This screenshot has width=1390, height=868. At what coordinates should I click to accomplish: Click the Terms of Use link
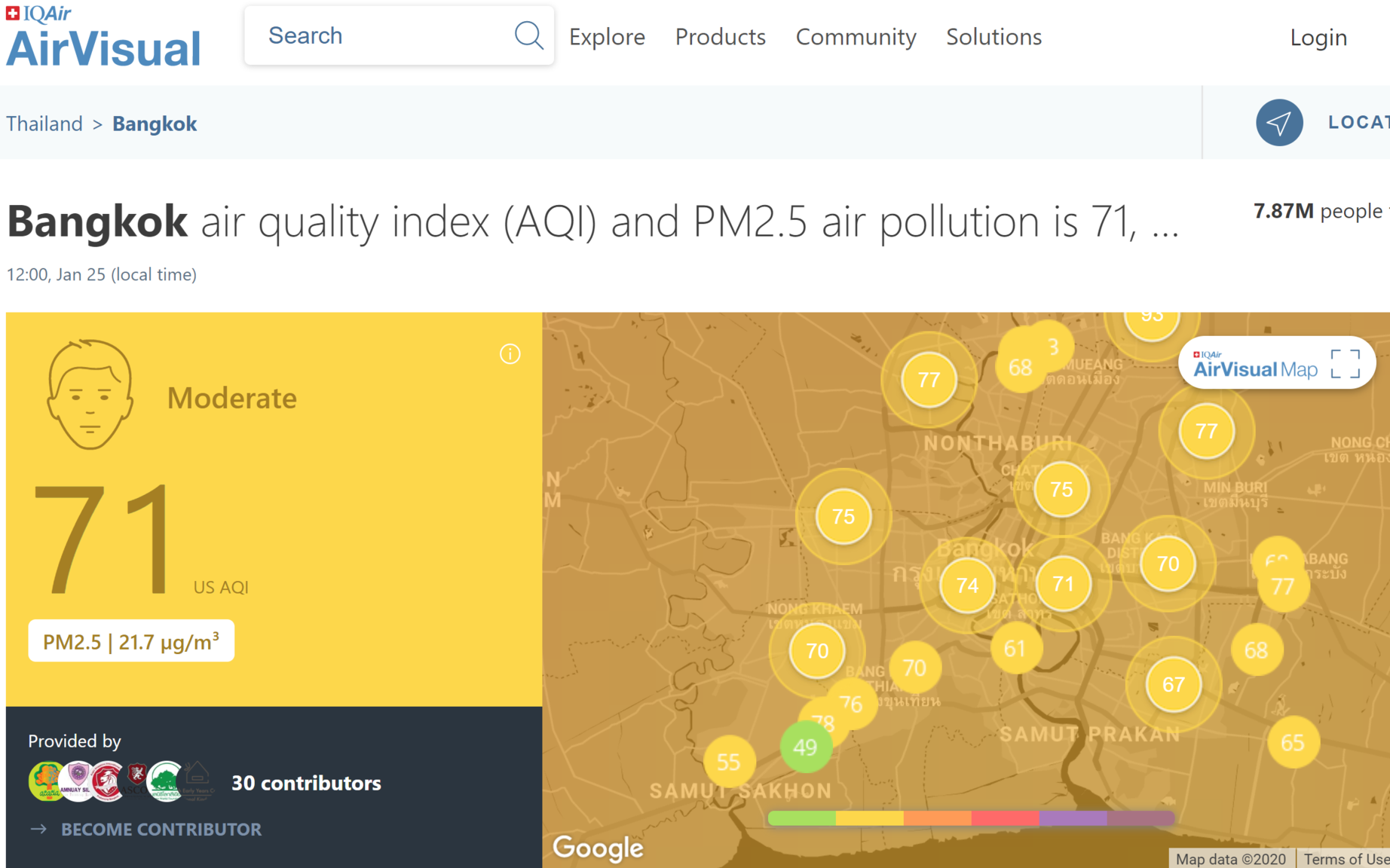[x=1346, y=859]
